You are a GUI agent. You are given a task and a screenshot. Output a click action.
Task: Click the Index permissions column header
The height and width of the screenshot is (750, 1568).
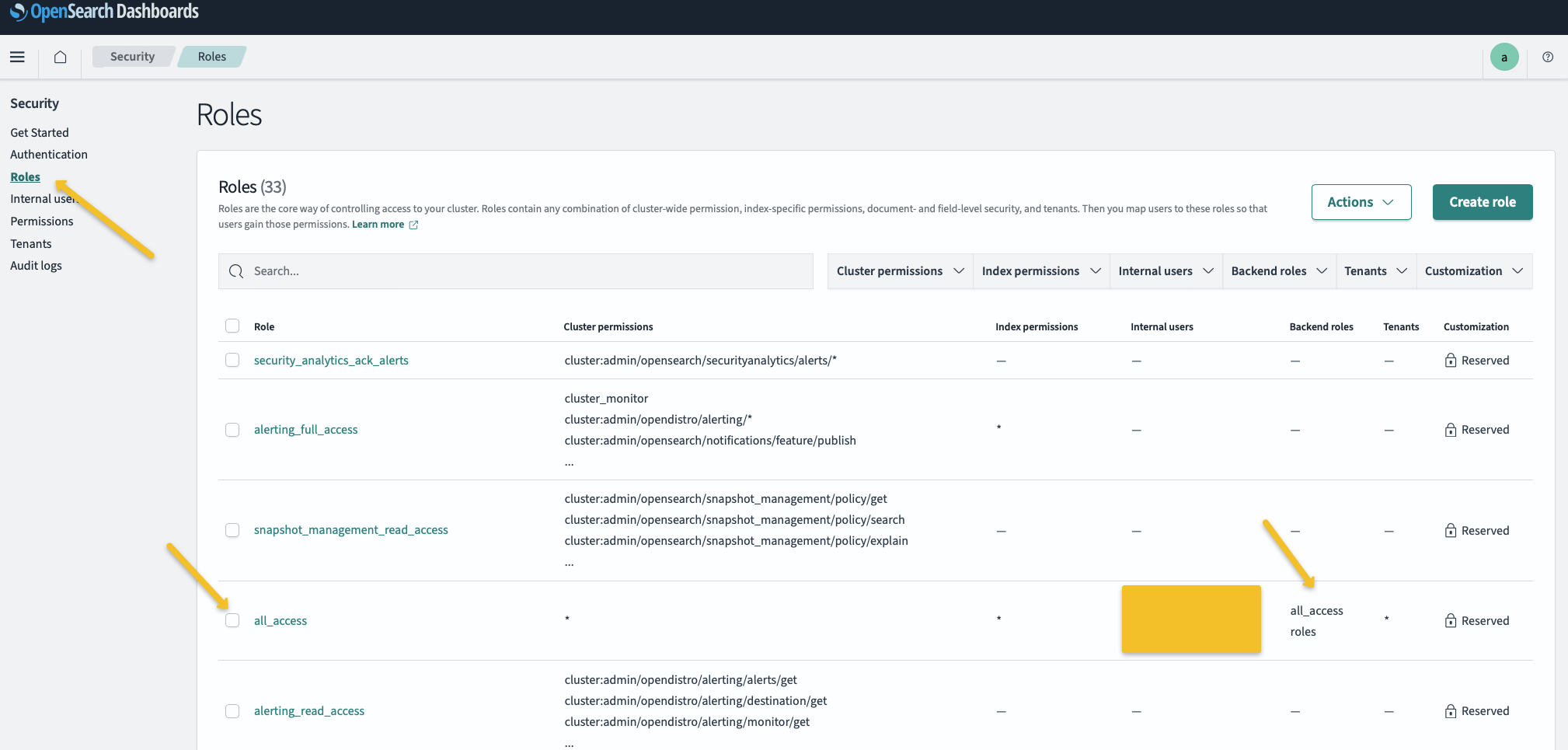1037,327
